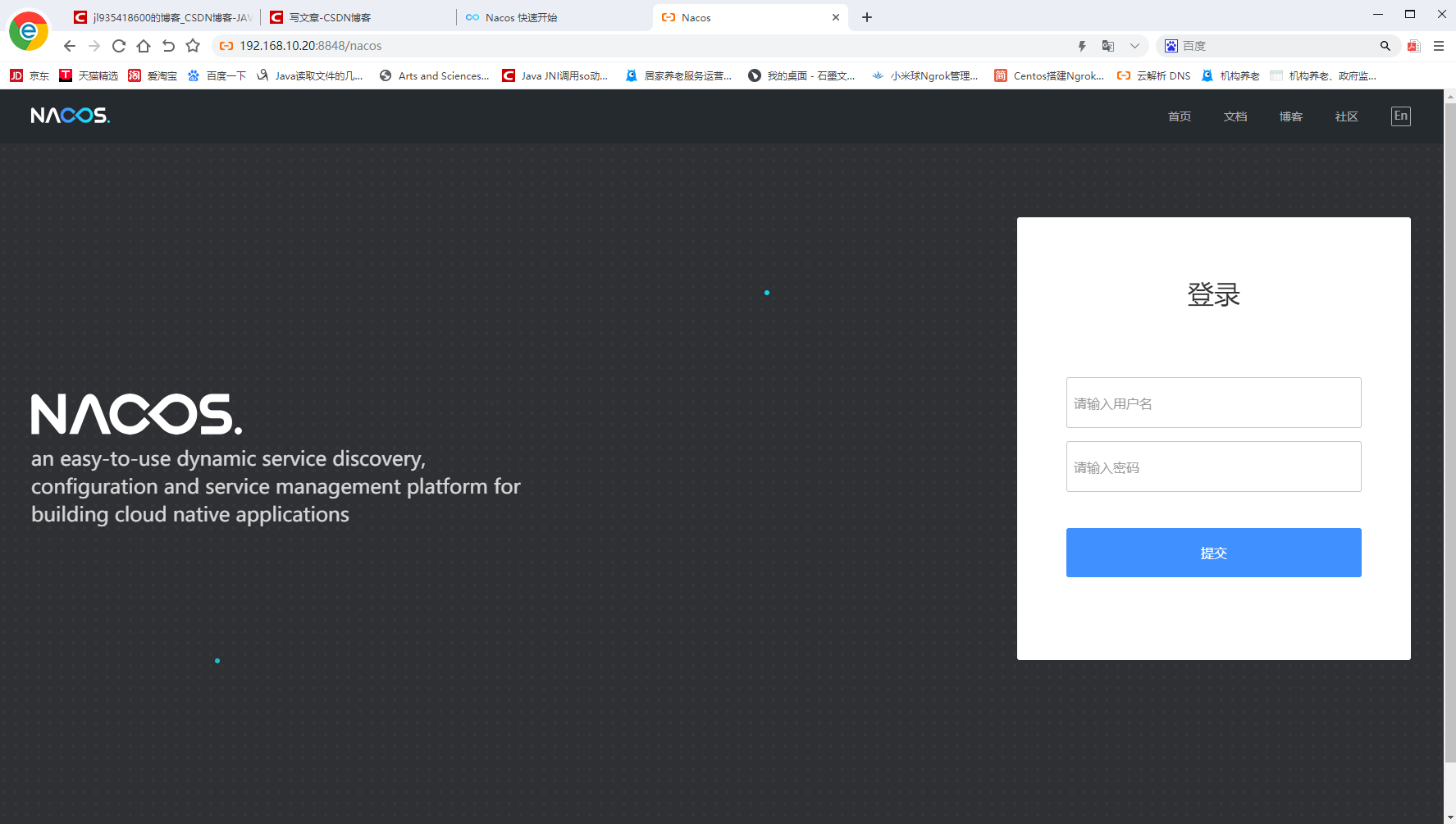Open the 机构养老 bookmark
The image size is (1456, 824).
(1230, 75)
